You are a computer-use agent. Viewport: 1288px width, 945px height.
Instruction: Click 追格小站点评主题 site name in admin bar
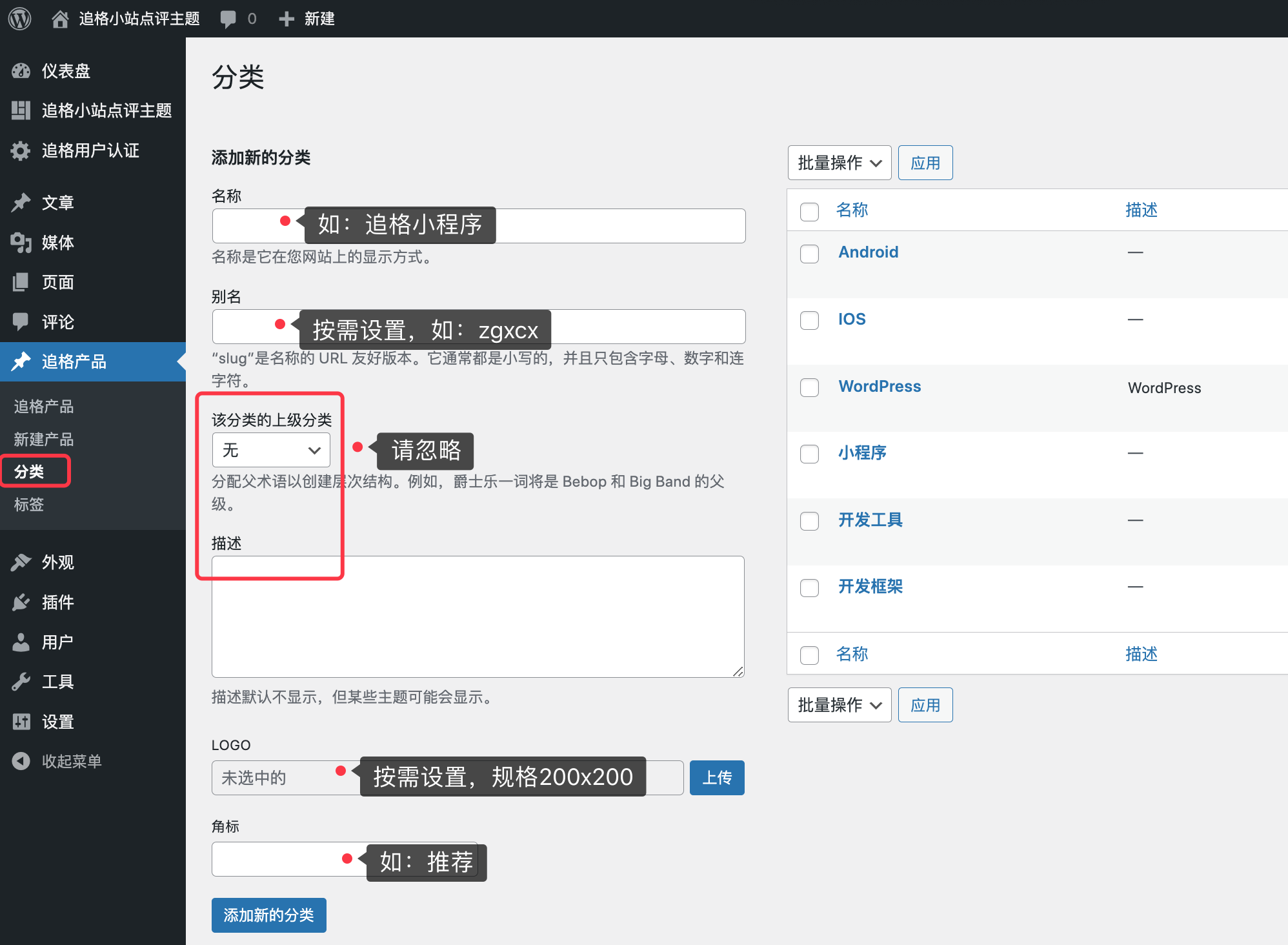(x=139, y=19)
